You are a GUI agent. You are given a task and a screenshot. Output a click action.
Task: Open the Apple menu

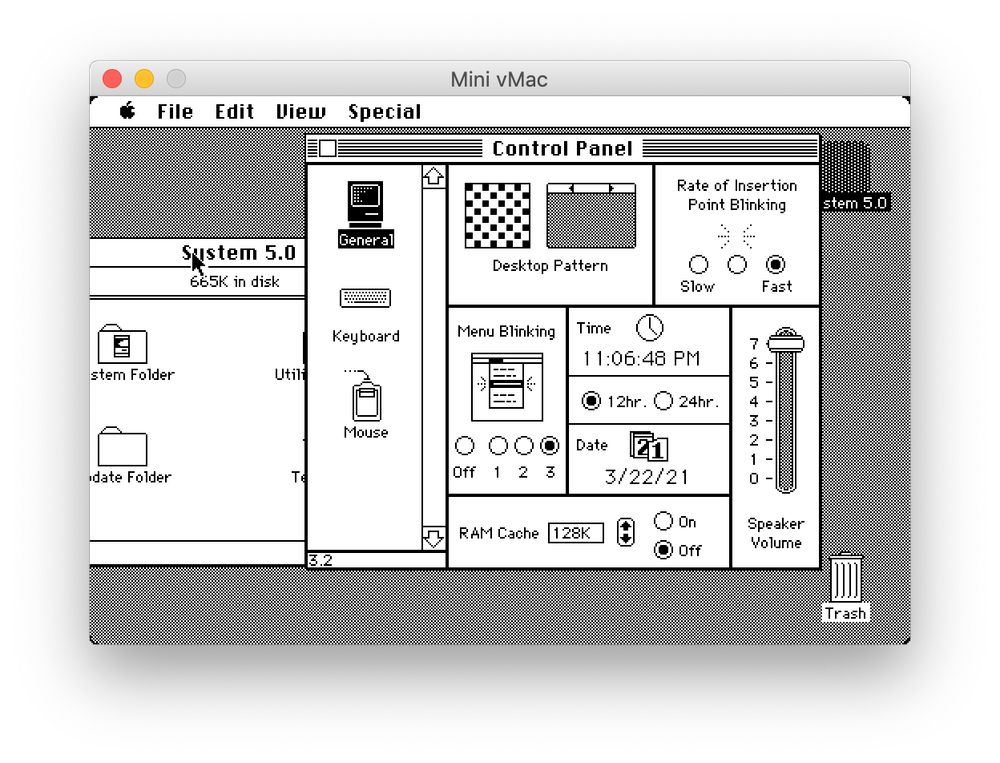click(x=128, y=111)
